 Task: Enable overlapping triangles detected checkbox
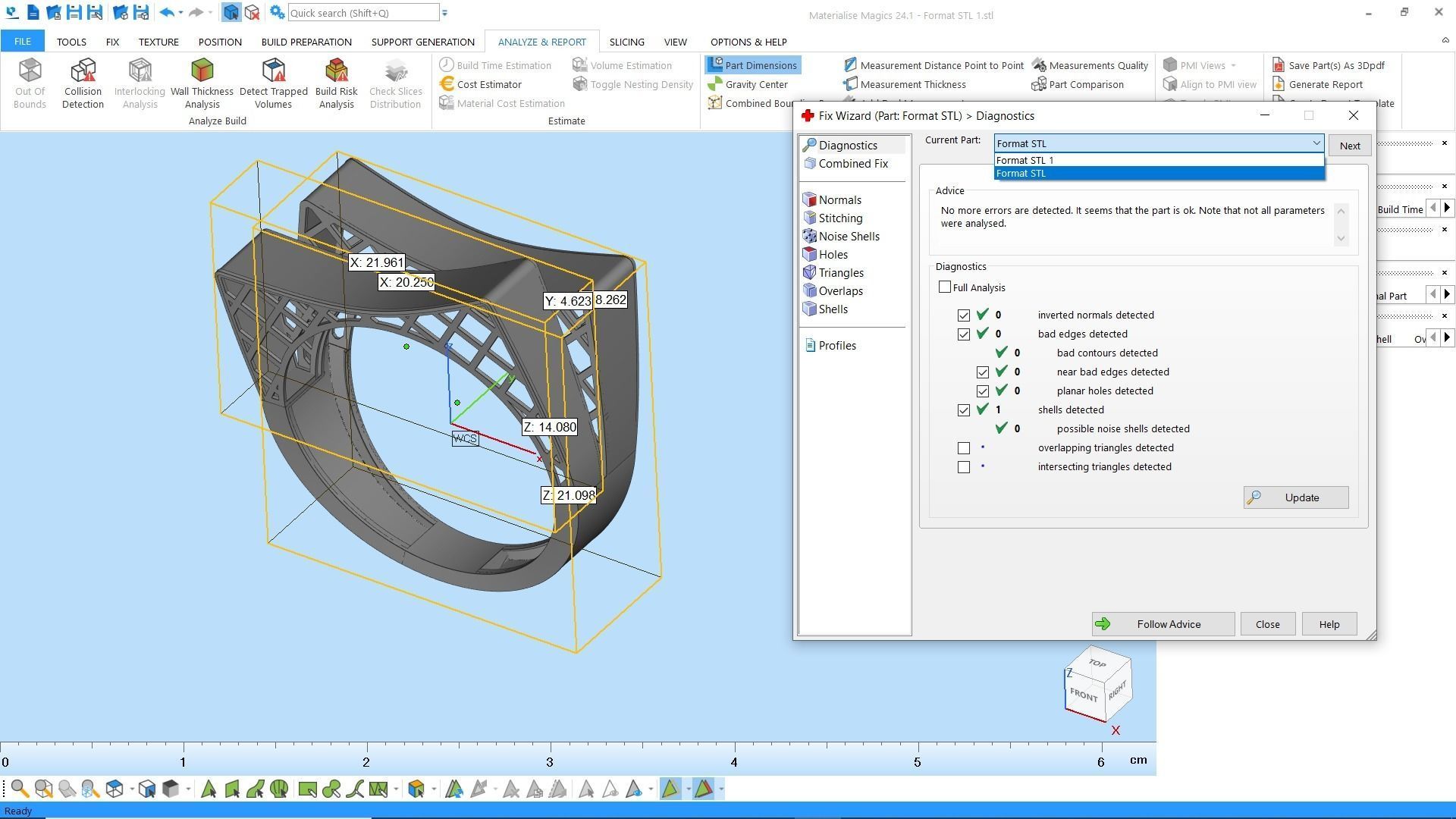964,448
